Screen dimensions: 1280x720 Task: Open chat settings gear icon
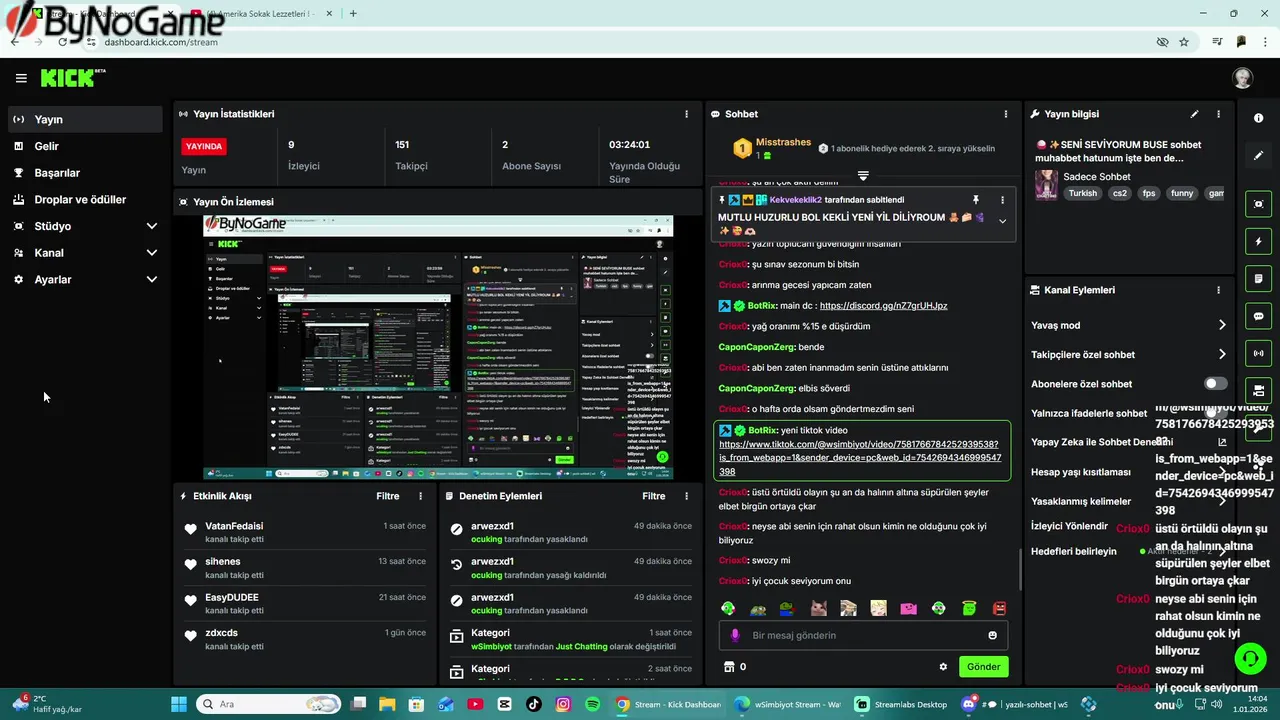pyautogui.click(x=942, y=667)
